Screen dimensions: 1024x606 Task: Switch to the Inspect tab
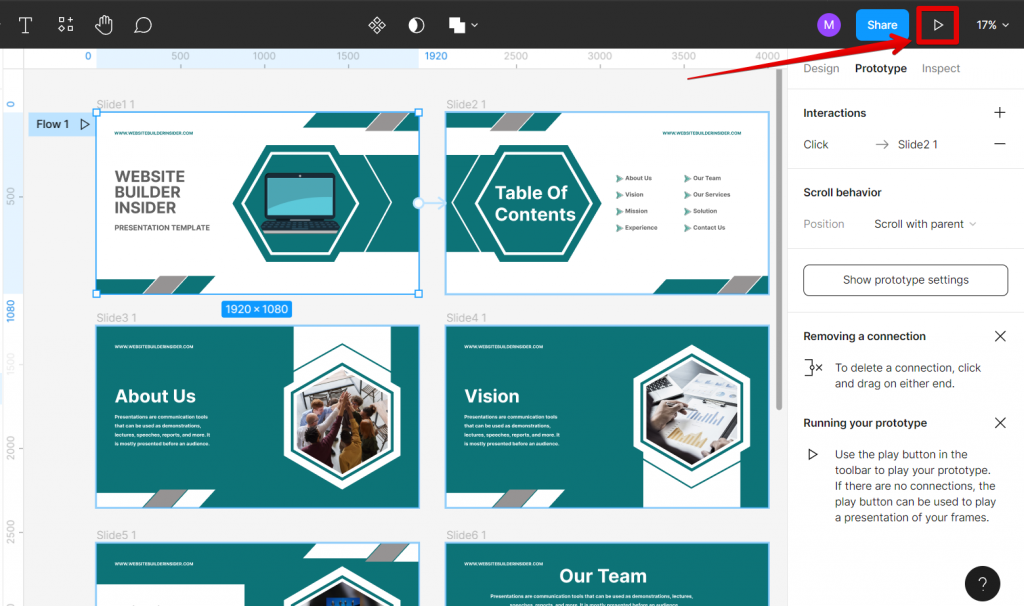point(940,68)
